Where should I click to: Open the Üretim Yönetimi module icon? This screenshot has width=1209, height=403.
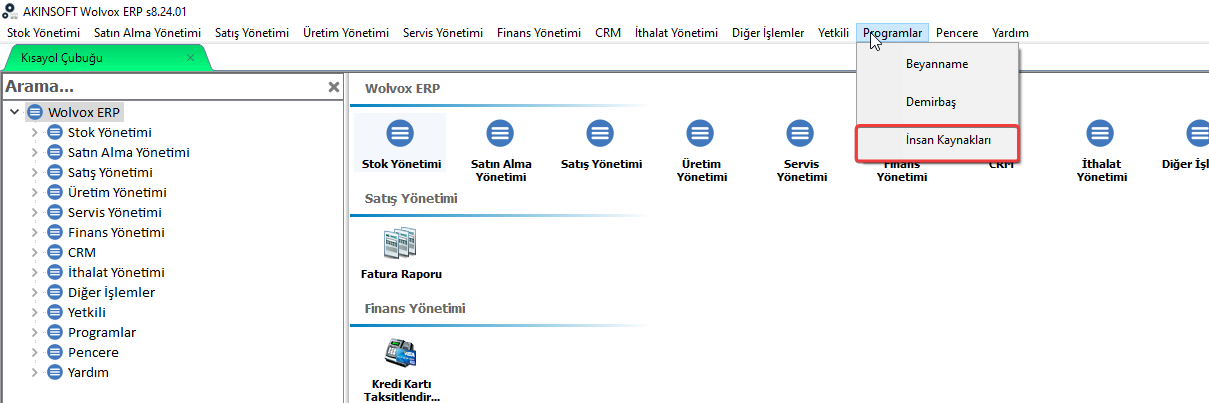[700, 132]
